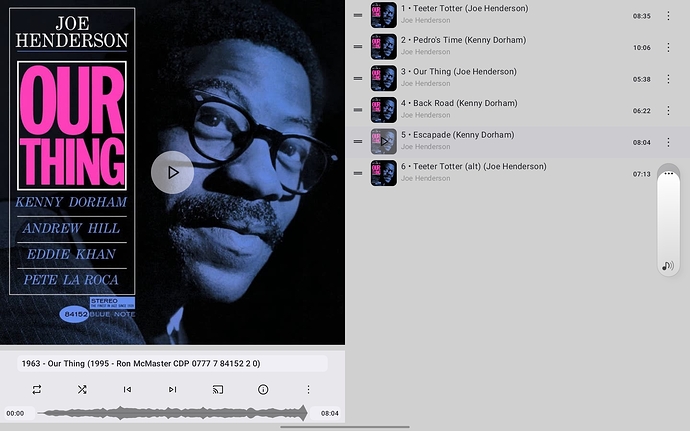Viewport: 690px width, 431px height.
Task: Select track '3 • Our Thing (Joe Henderson)'
Action: (x=459, y=72)
